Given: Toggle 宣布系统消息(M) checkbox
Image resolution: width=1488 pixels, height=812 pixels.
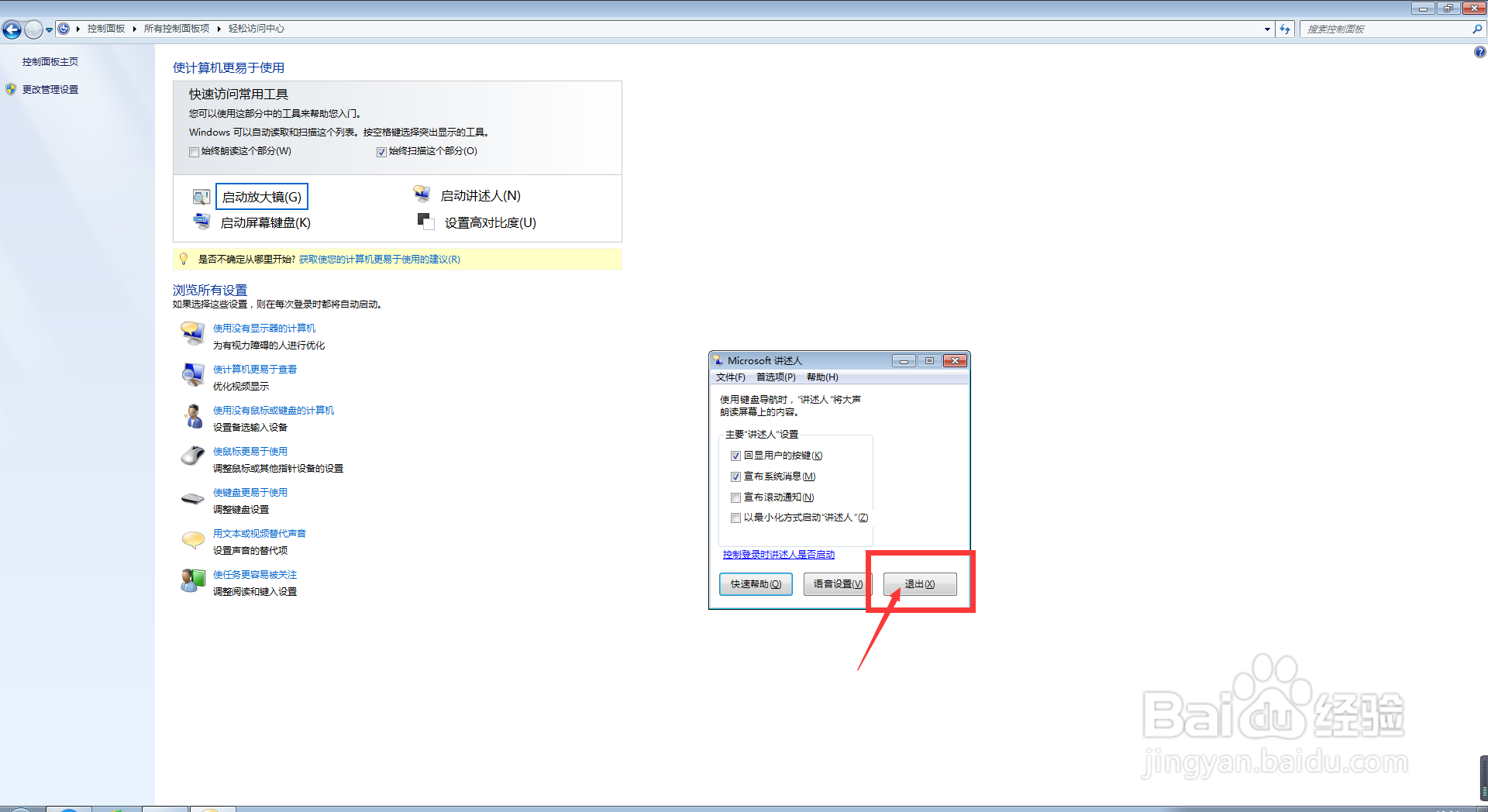Looking at the screenshot, I should [x=735, y=477].
